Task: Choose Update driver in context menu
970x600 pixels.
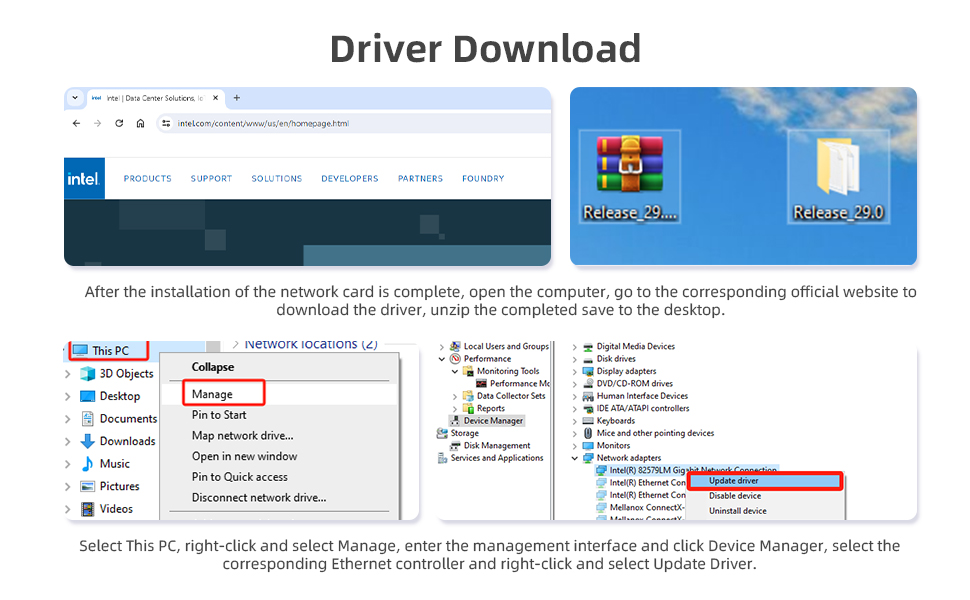Action: (x=734, y=481)
